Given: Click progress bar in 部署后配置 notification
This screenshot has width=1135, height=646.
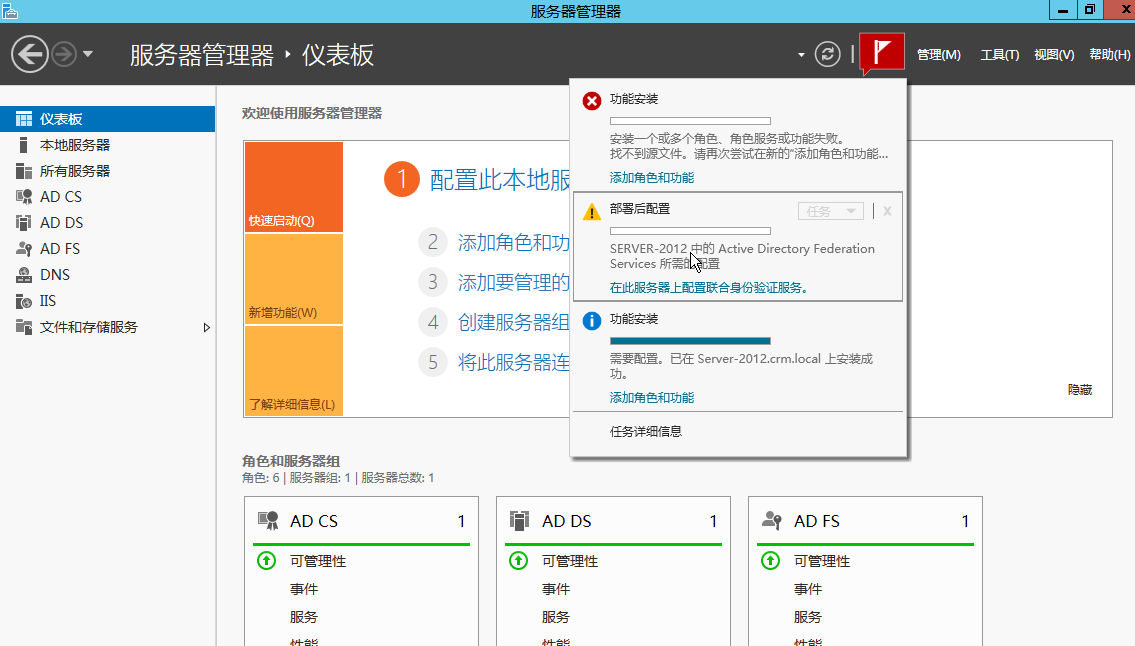Looking at the screenshot, I should [690, 231].
